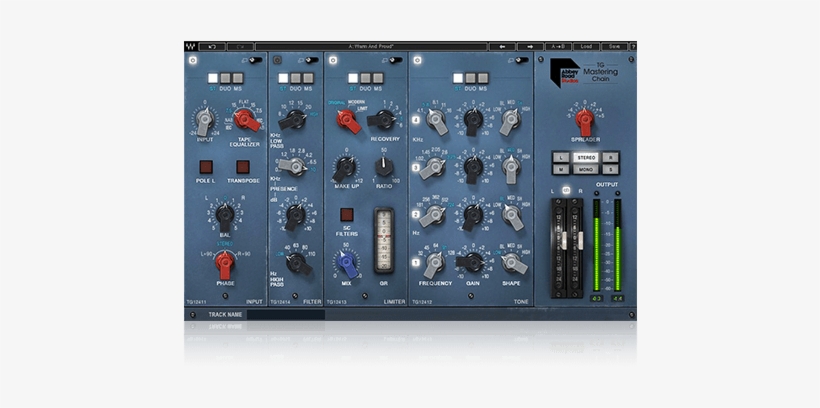Select MS mode in the Tone module
Viewport: 820px width, 408px height.
tap(483, 78)
